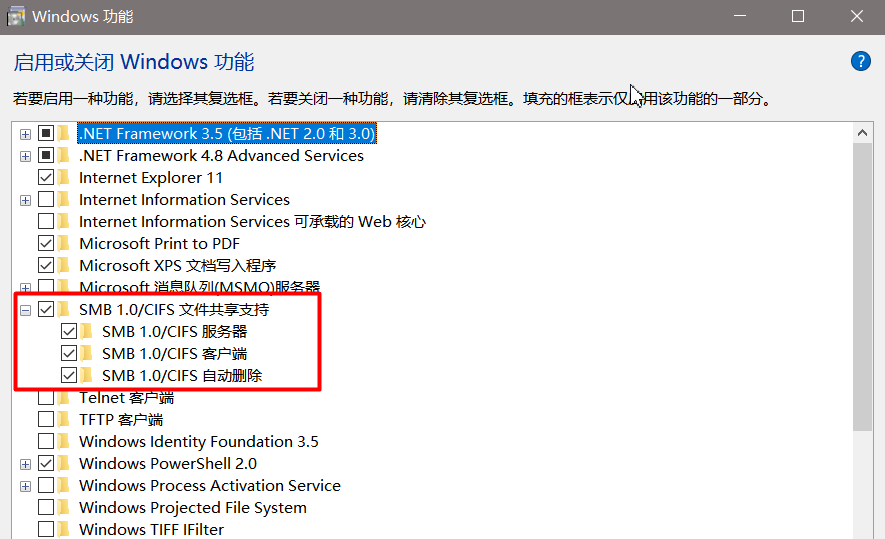Uncheck SMB 1.0/CIFS 自动删除 checkbox
The height and width of the screenshot is (539, 885).
[x=69, y=376]
